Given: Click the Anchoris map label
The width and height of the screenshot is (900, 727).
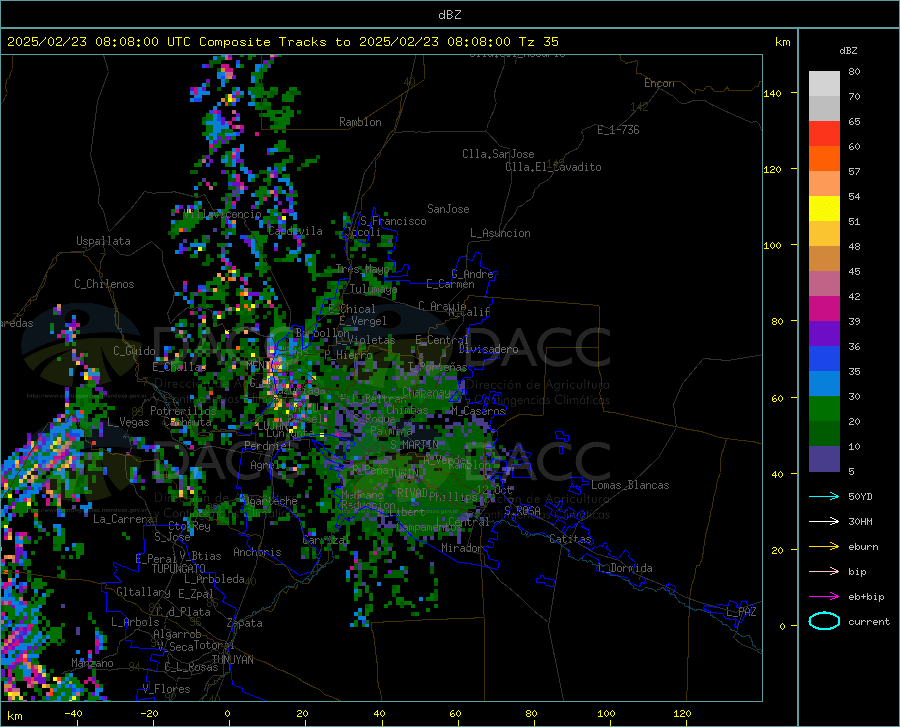Looking at the screenshot, I should point(257,552).
